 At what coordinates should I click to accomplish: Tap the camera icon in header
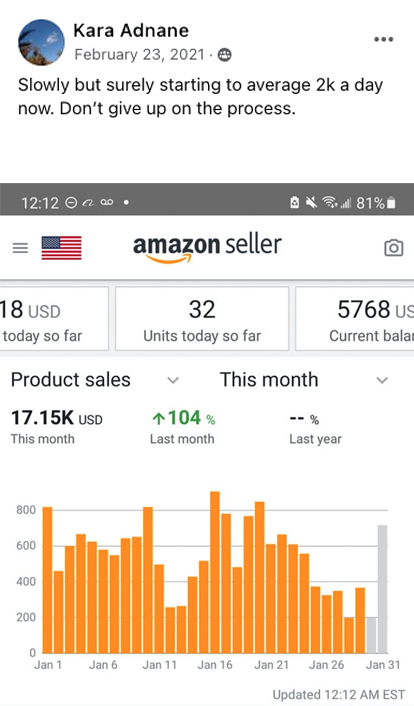[393, 248]
